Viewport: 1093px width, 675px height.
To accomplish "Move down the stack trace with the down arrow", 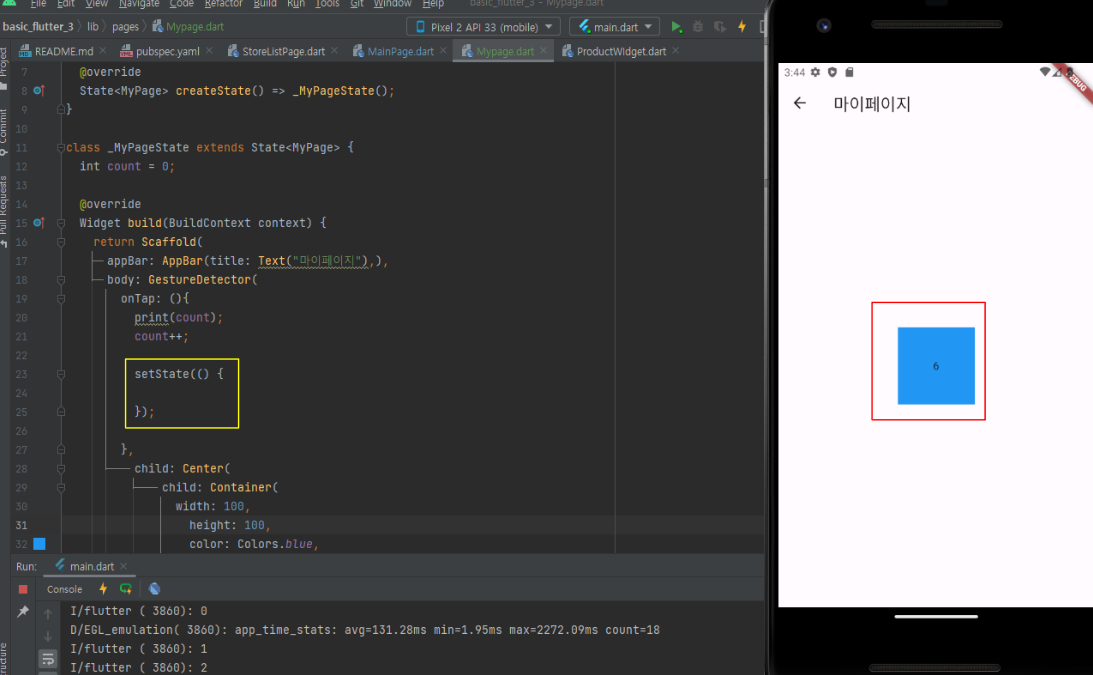I will coord(48,636).
